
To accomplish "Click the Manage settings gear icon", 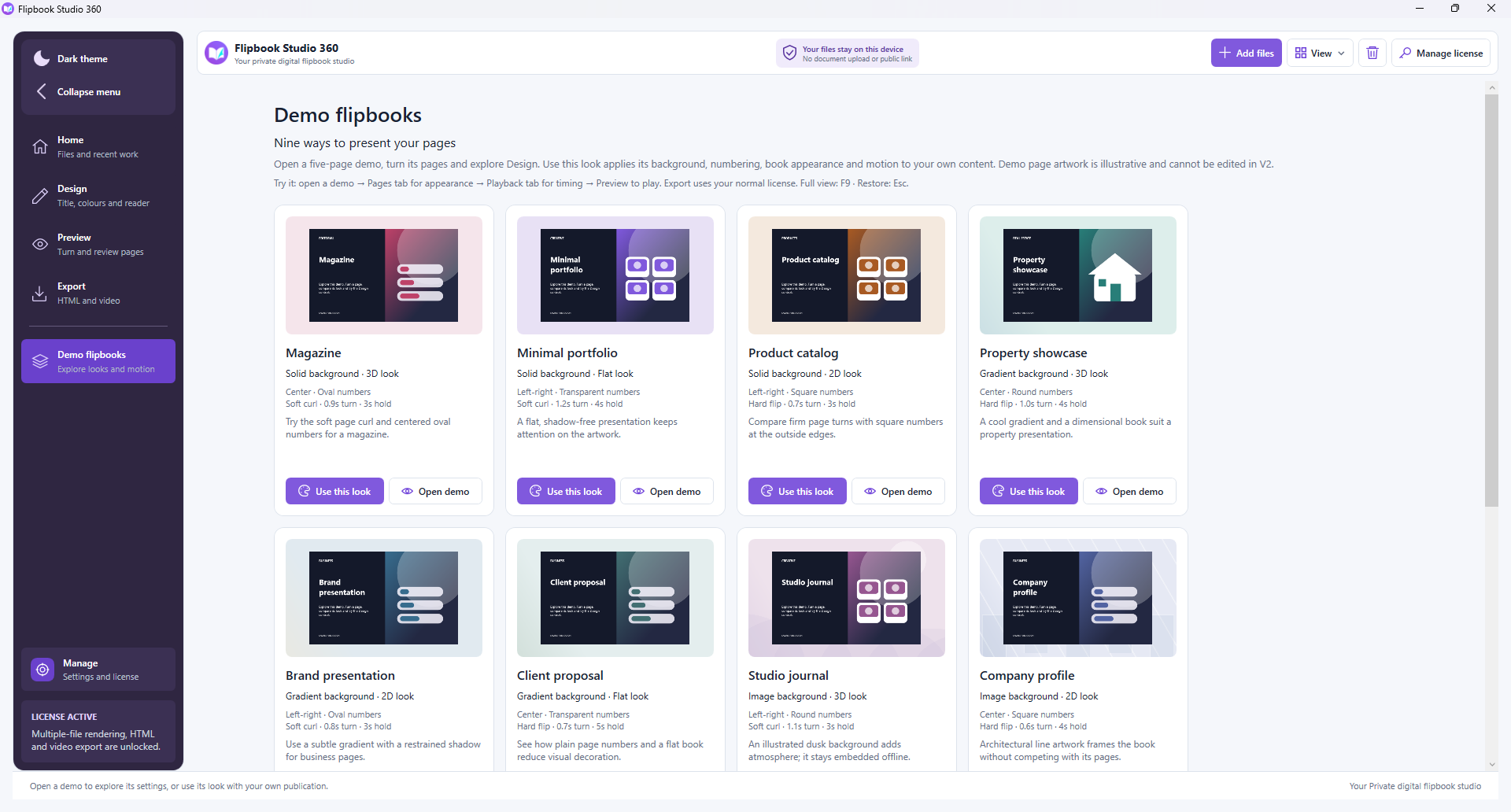I will (x=42, y=670).
